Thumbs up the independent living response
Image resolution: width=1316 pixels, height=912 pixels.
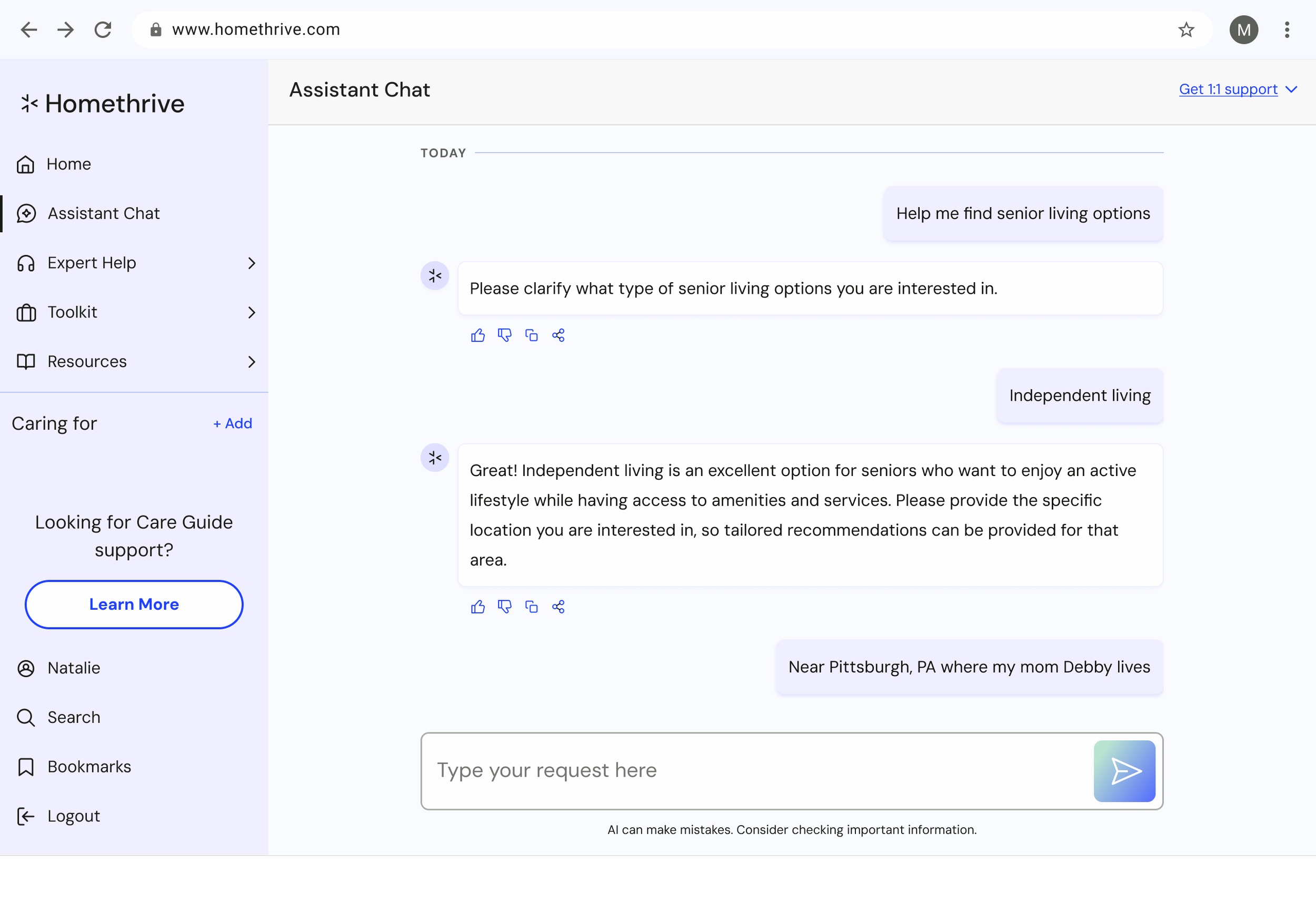[477, 606]
